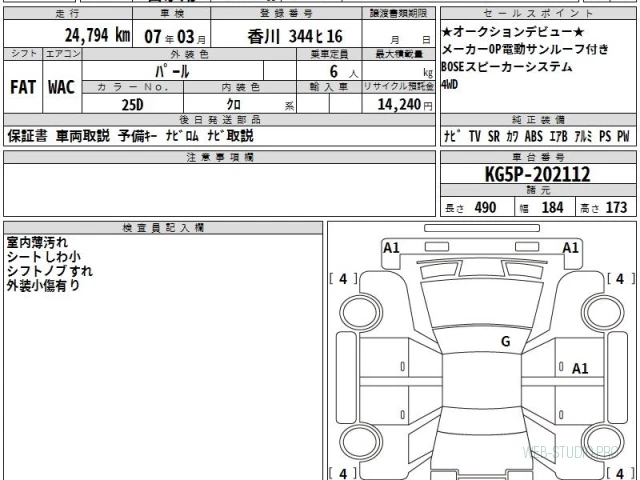
Task: Click the オークションデビュー sales point line
Action: click(x=513, y=31)
